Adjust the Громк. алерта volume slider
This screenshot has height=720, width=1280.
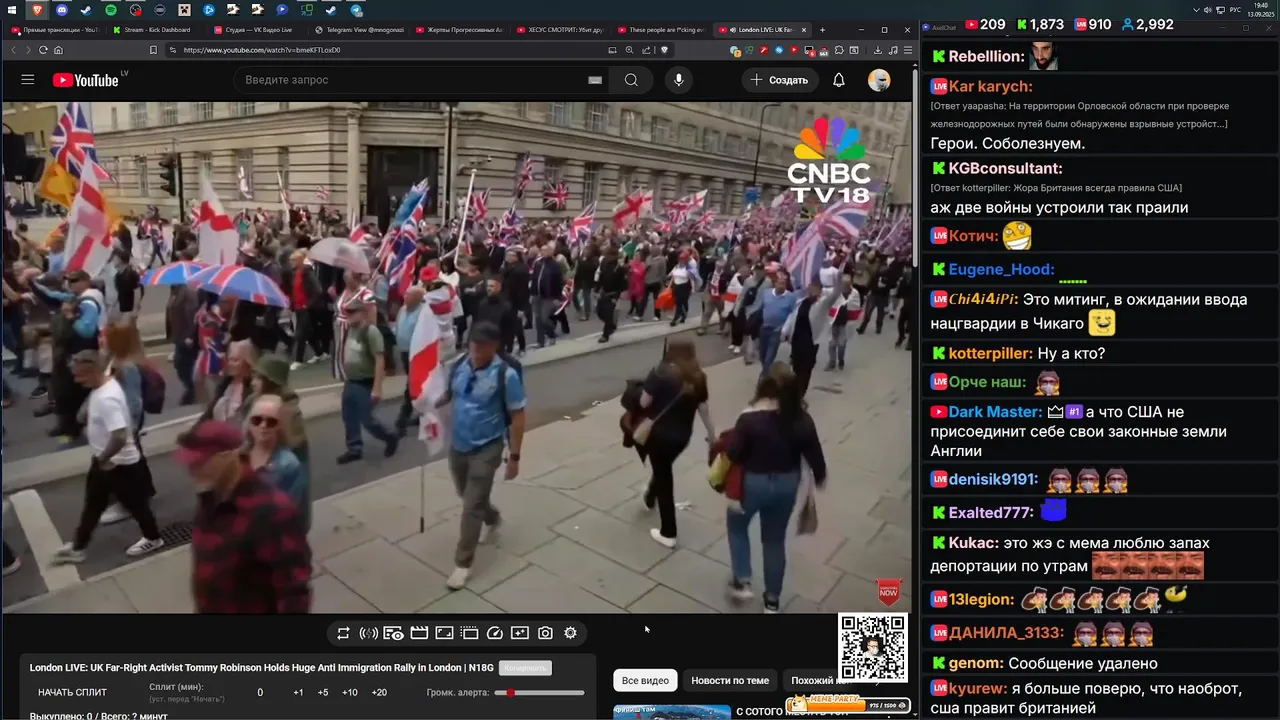(539, 692)
